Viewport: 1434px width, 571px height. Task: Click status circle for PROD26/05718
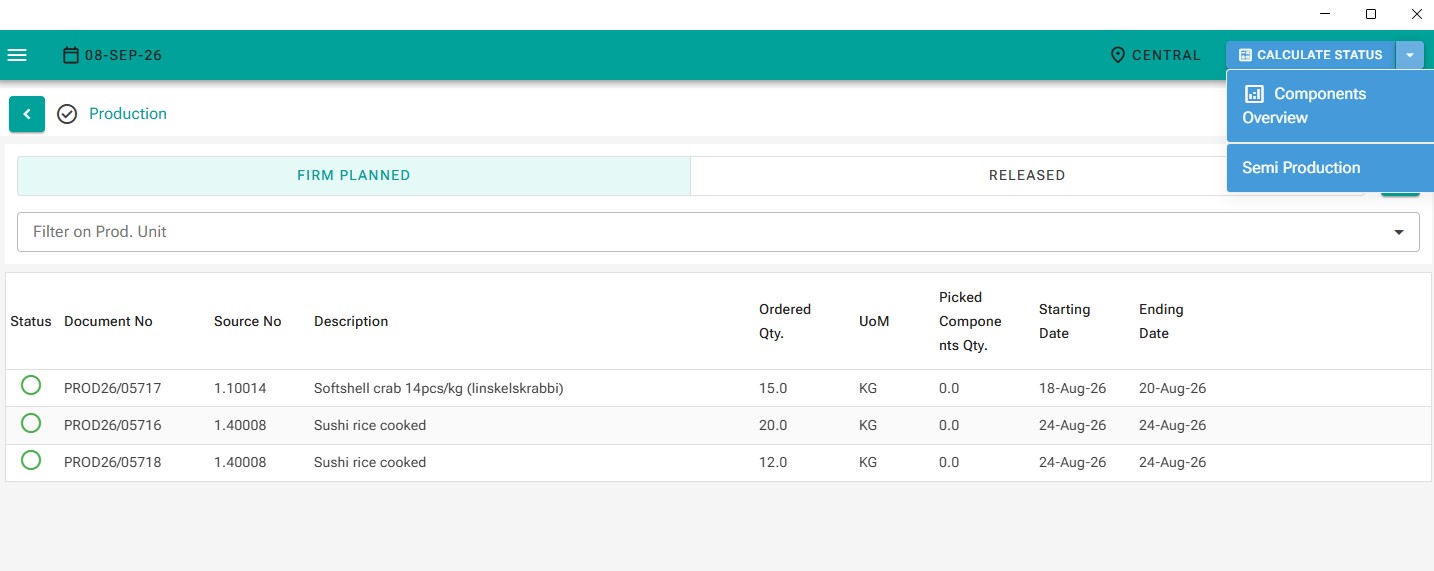31,460
